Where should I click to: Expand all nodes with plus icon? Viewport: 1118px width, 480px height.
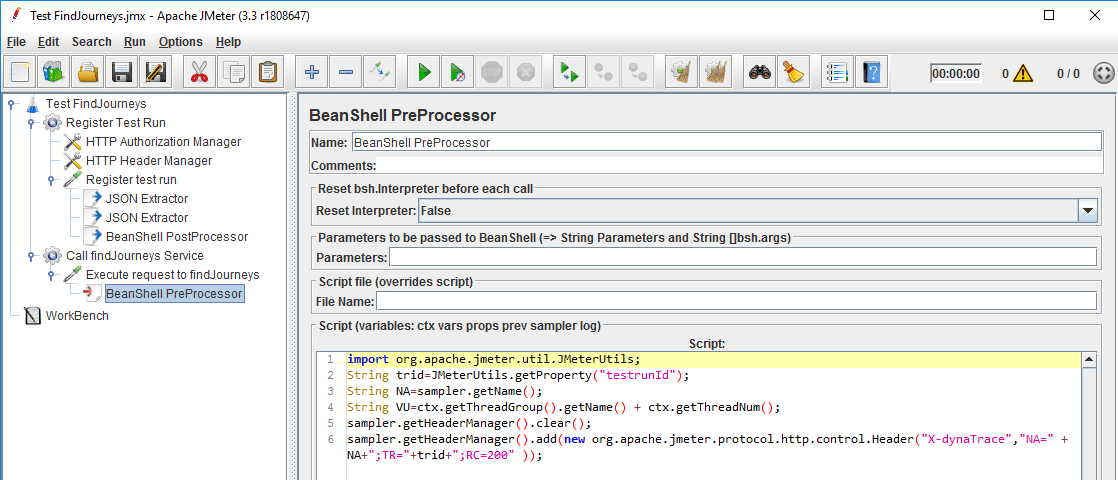coord(311,72)
